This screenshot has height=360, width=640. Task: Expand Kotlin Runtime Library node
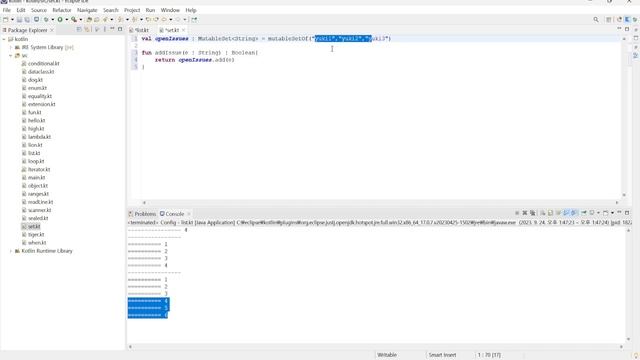(11, 251)
